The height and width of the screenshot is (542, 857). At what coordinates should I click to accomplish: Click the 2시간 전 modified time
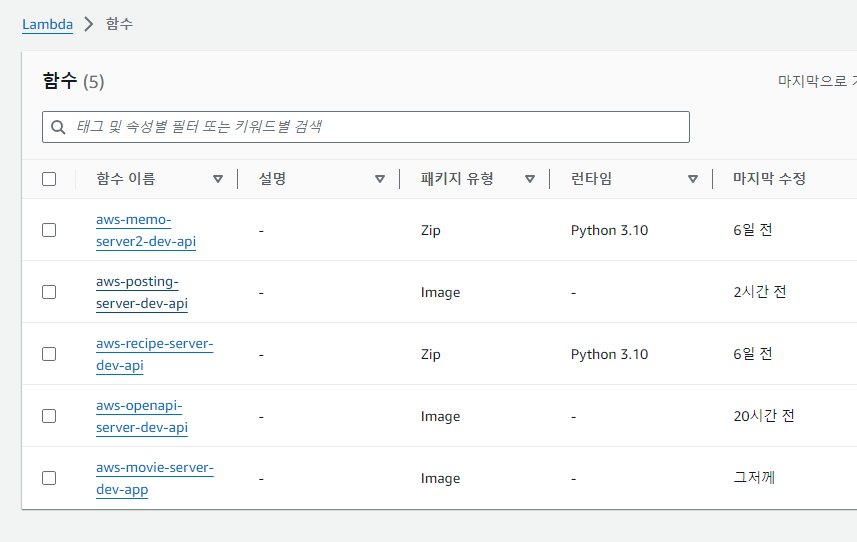[760, 292]
